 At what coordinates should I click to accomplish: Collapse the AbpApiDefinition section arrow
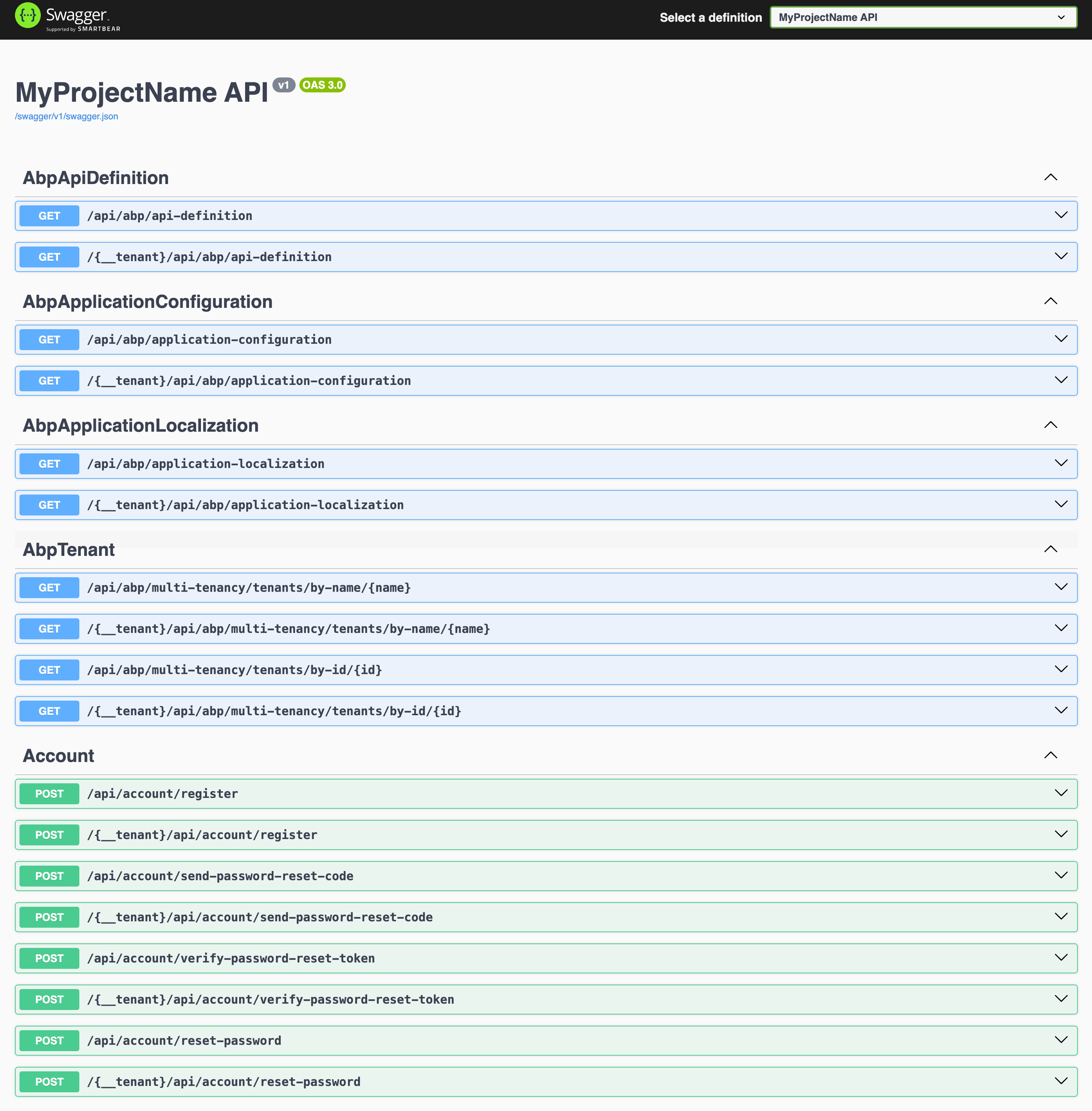click(1050, 178)
